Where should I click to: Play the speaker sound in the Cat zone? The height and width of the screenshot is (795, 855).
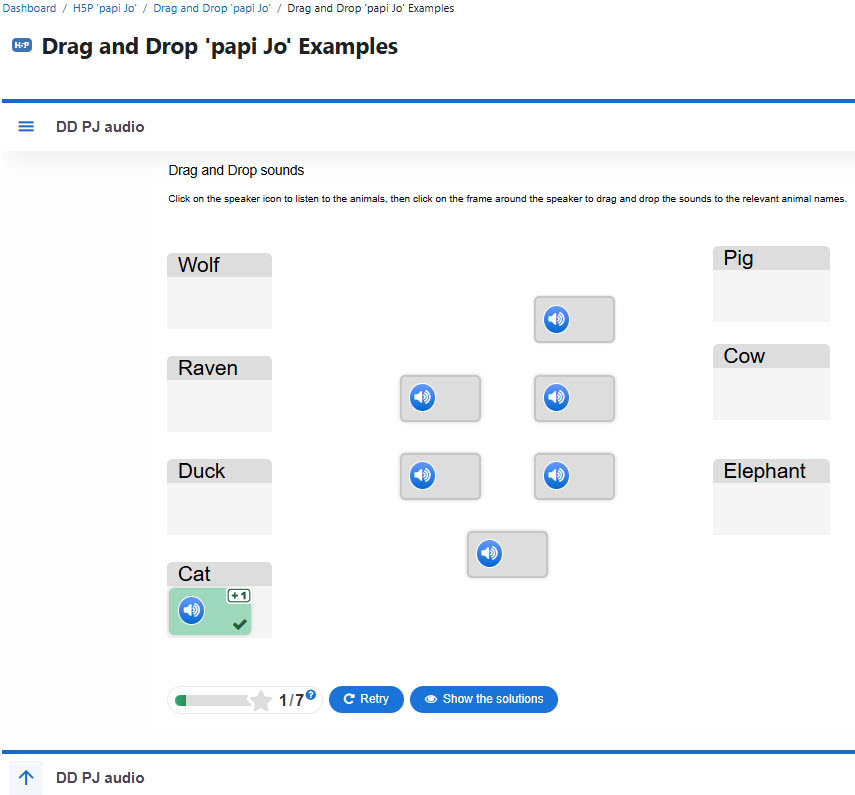(191, 610)
